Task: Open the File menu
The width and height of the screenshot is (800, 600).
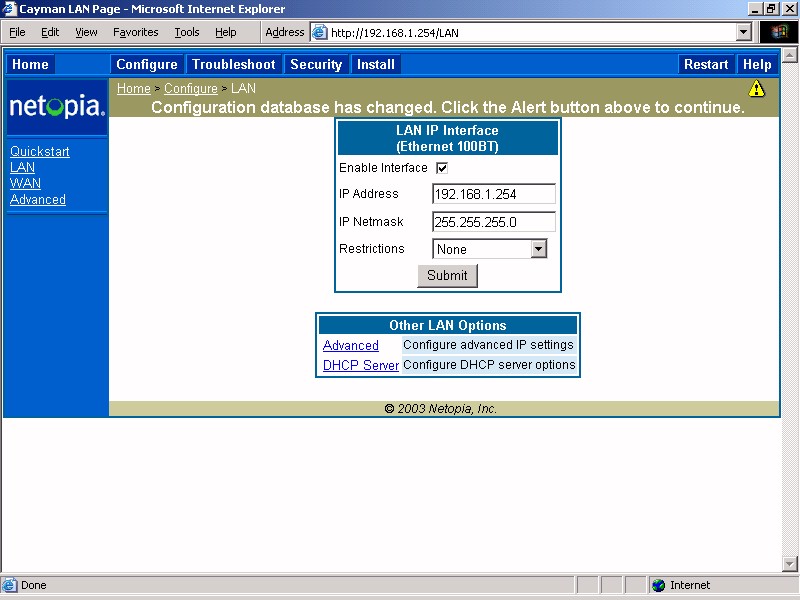Action: (17, 33)
